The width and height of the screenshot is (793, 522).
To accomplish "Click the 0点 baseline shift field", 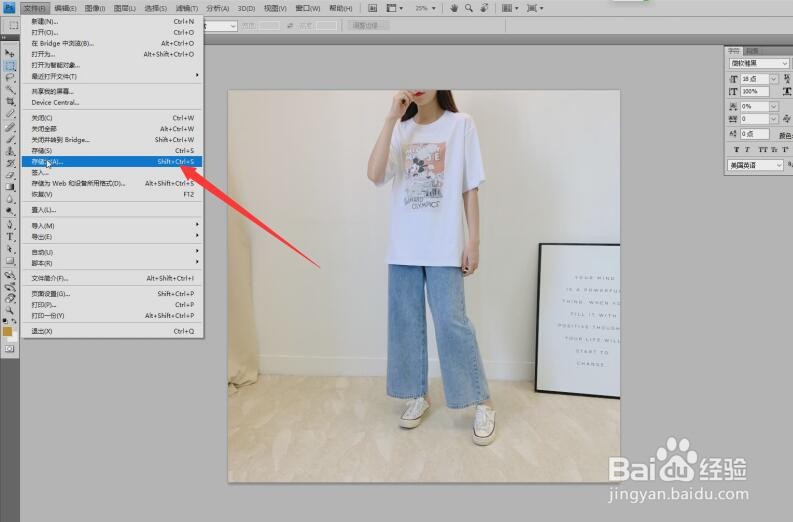I will pyautogui.click(x=755, y=134).
